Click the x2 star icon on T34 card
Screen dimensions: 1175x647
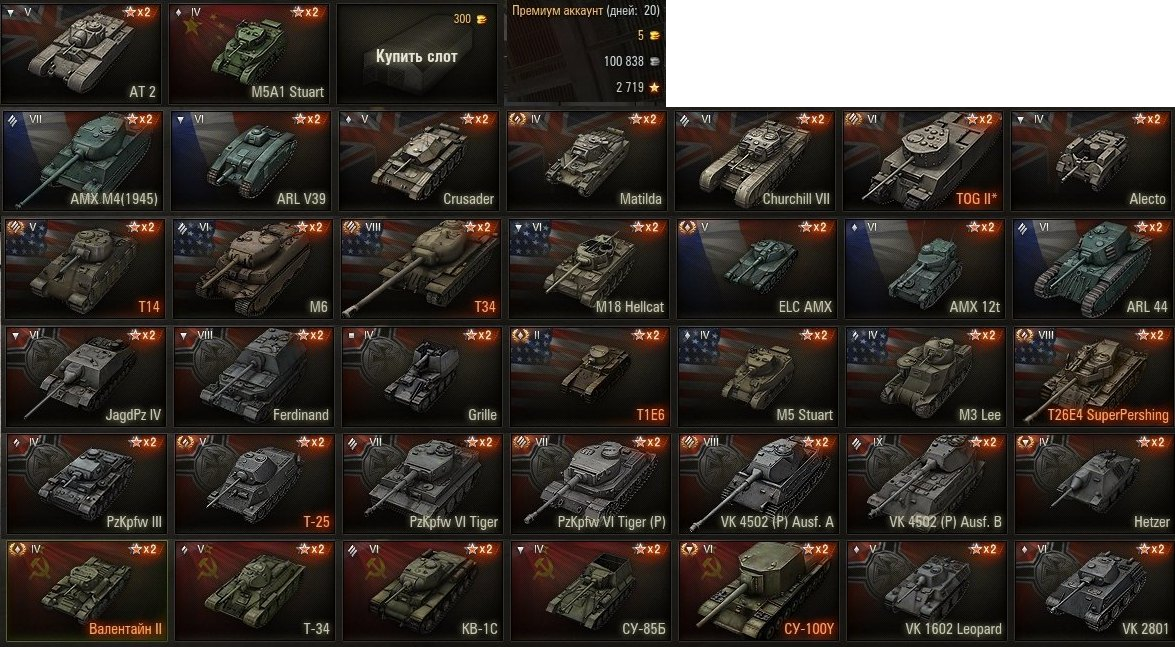(x=476, y=226)
